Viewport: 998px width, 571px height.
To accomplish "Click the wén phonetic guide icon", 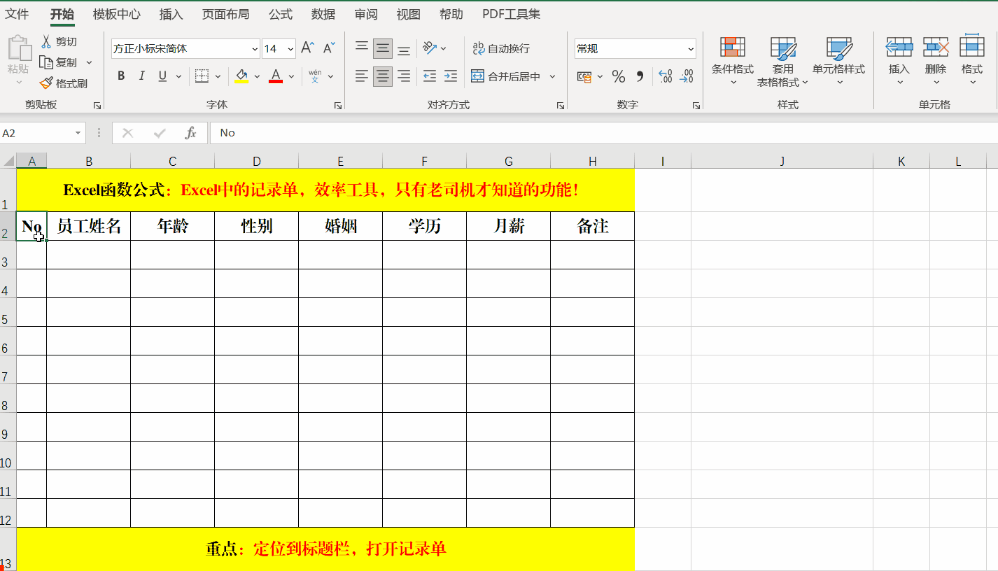I will tap(315, 76).
